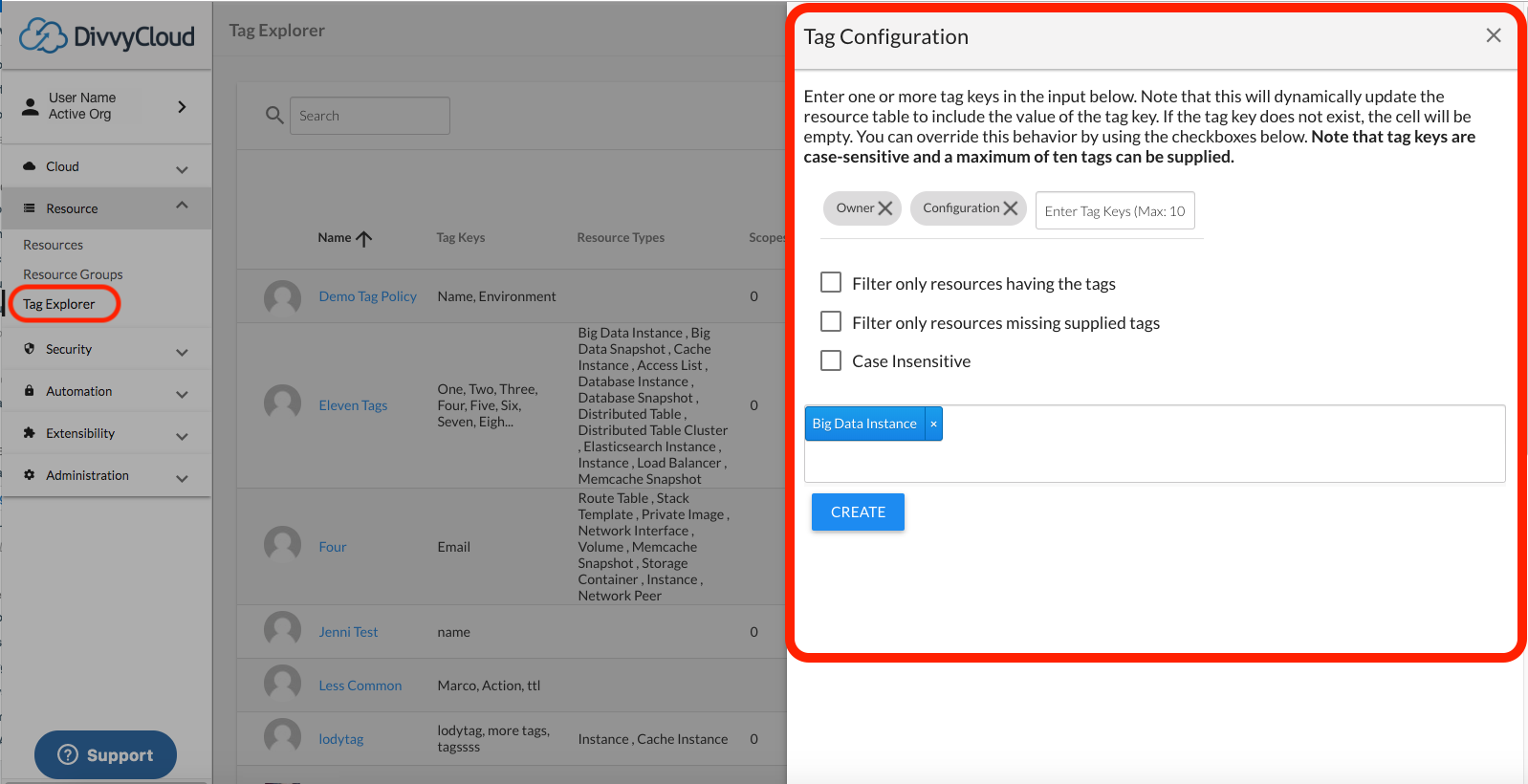Enable Filter only resources having the tags

tap(831, 282)
